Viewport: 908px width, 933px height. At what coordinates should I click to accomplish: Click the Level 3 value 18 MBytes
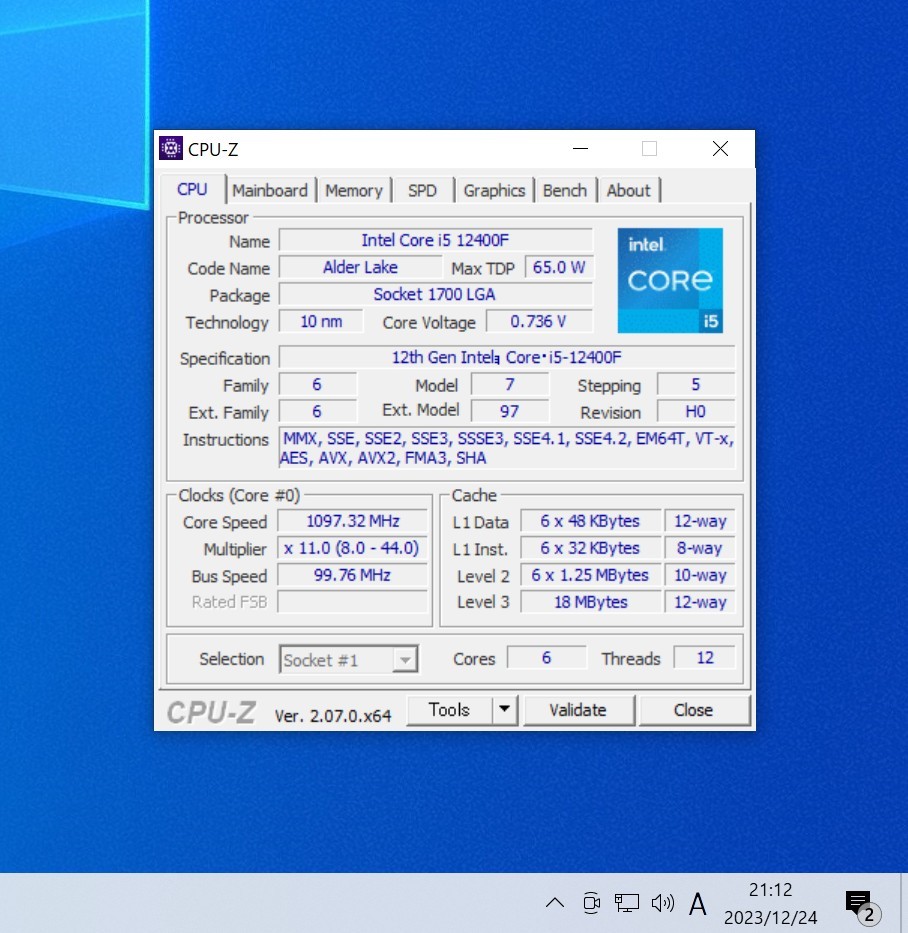(590, 602)
